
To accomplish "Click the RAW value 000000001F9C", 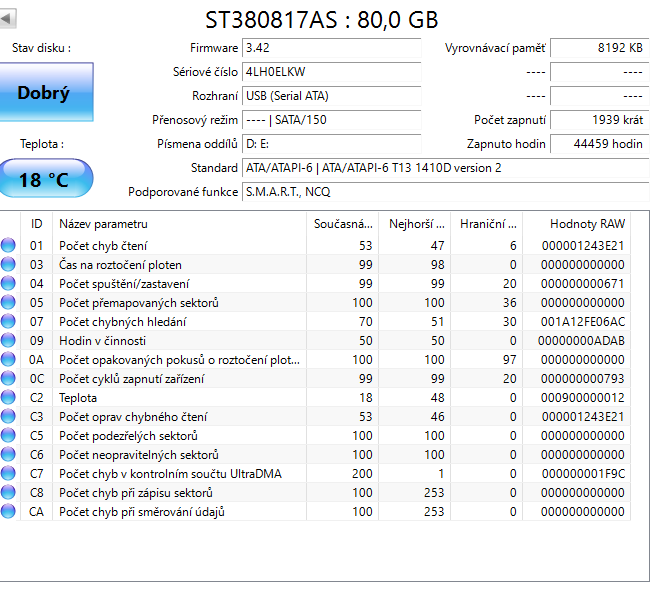I will point(583,473).
